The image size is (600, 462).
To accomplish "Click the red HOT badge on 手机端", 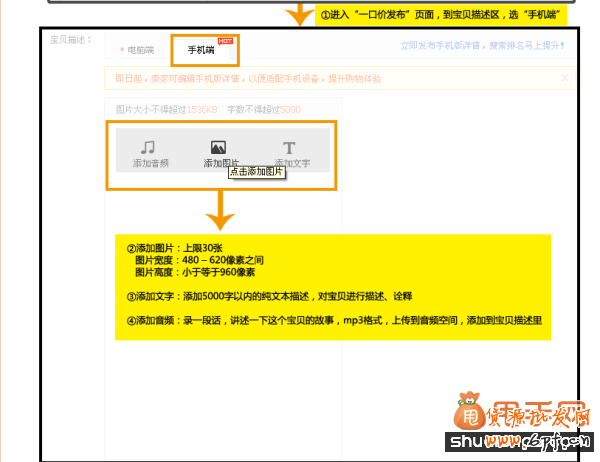I will point(225,40).
